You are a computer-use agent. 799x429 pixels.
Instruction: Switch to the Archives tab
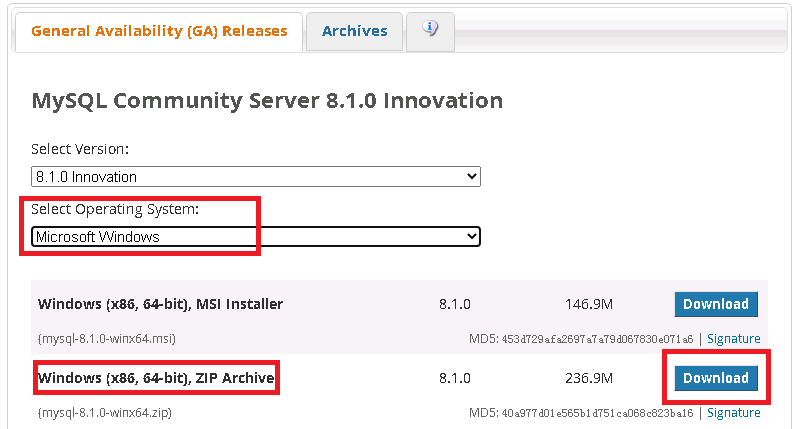coord(354,31)
